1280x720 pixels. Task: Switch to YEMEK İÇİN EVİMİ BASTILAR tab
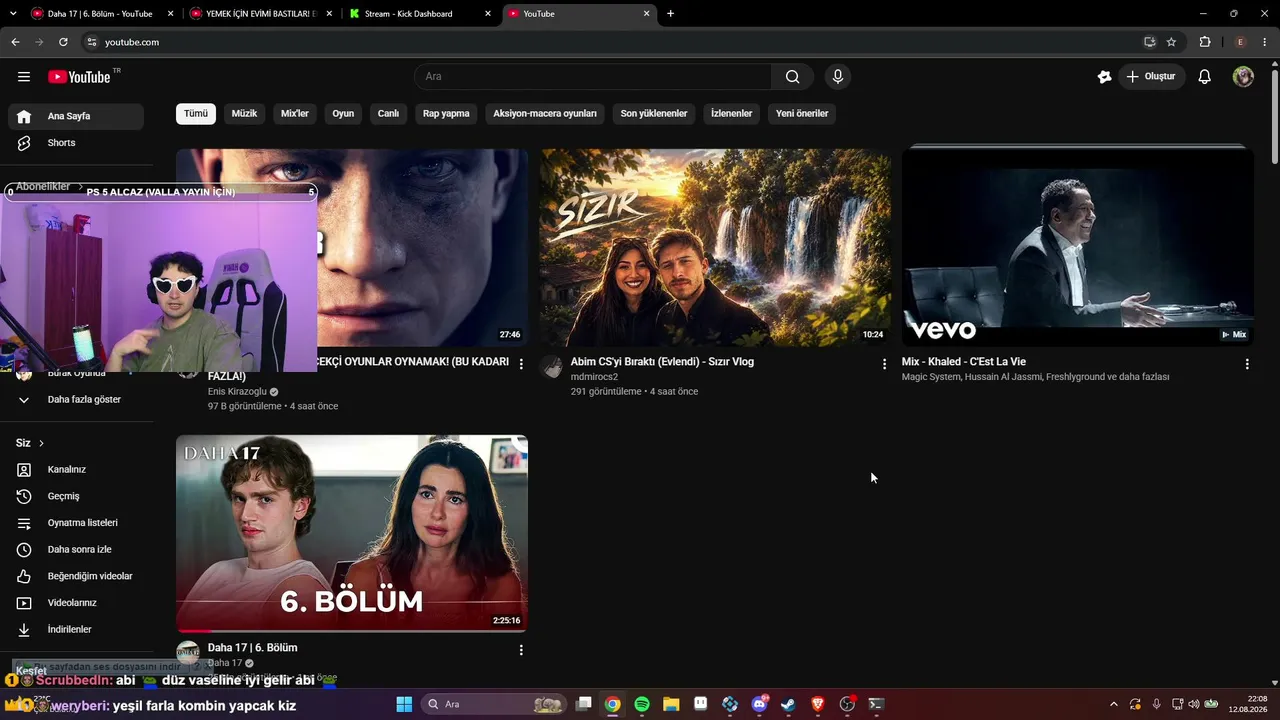tap(262, 14)
